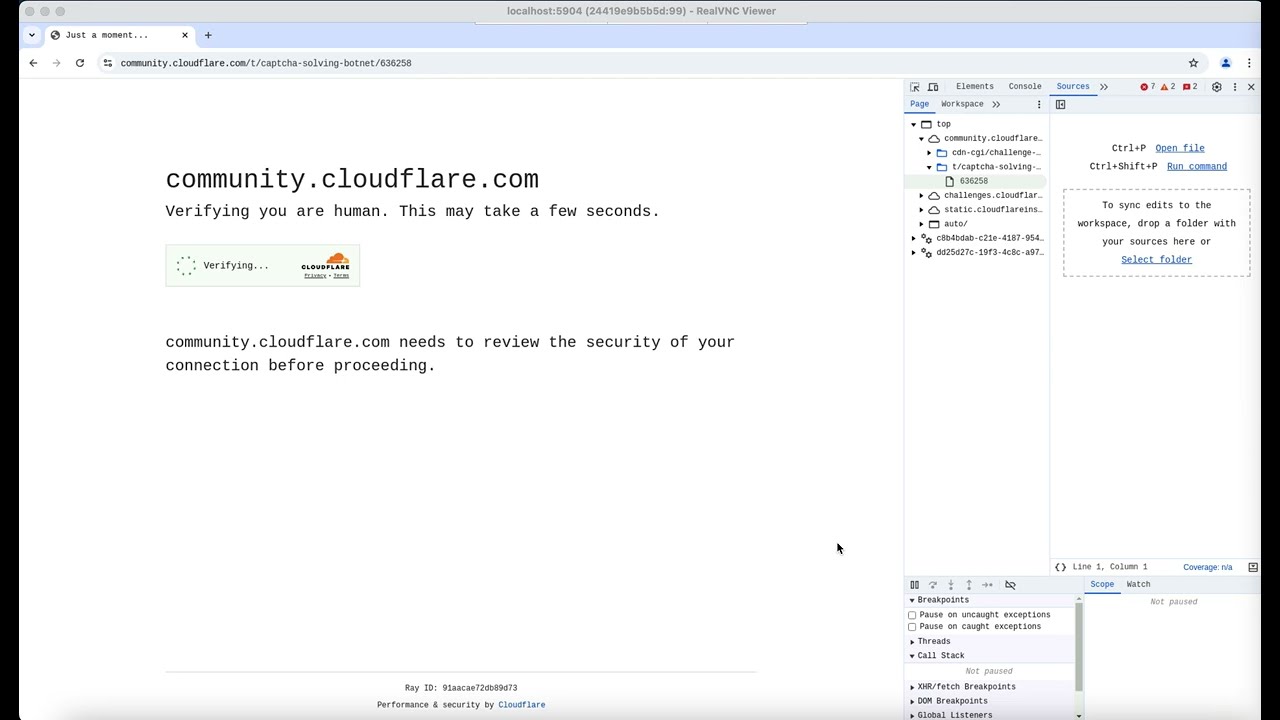Switch to the Watch tab
This screenshot has width=1280, height=720.
tap(1138, 585)
